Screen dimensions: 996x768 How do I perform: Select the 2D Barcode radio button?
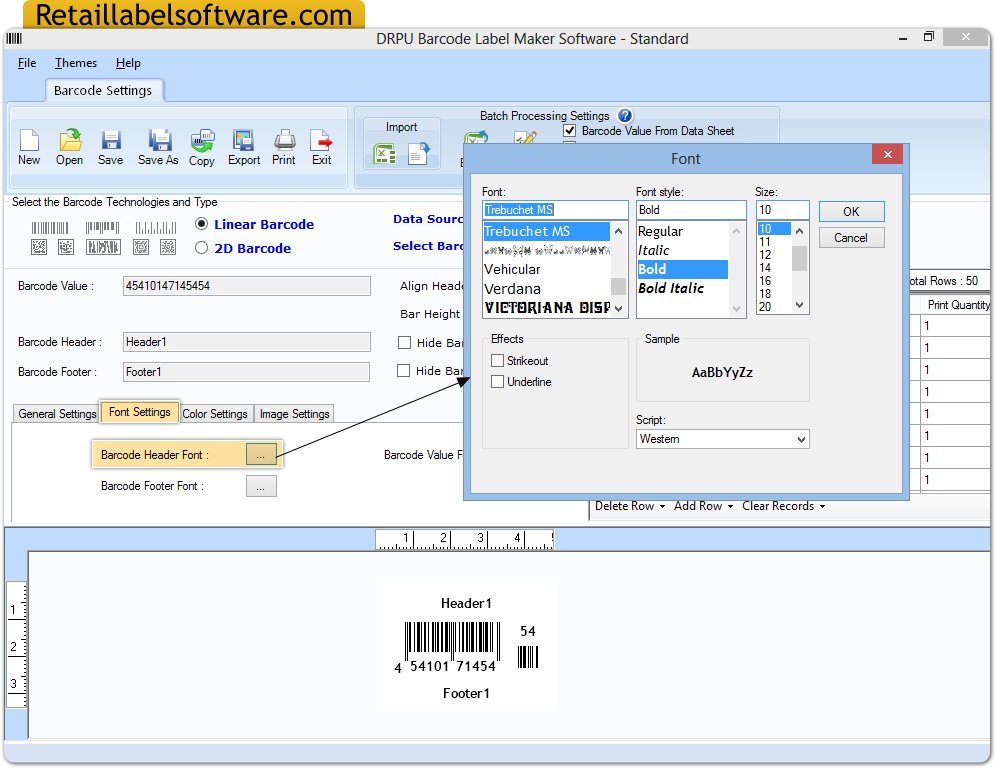pos(201,247)
